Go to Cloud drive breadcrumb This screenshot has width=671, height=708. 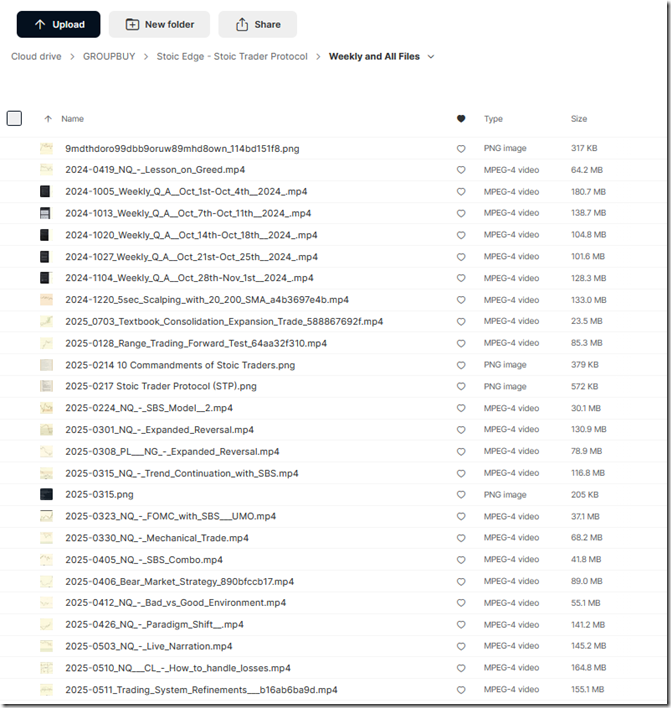[37, 57]
